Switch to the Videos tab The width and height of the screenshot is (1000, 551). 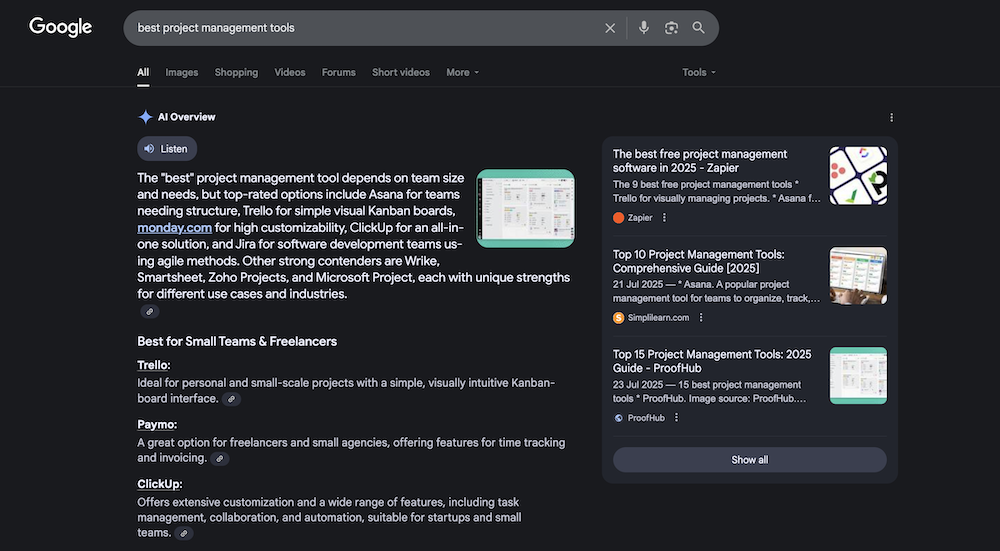[x=290, y=72]
